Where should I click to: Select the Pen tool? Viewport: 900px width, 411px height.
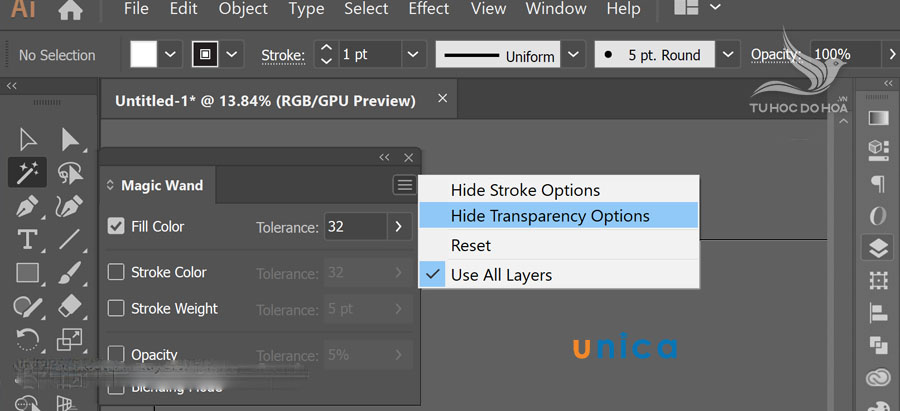[x=27, y=206]
